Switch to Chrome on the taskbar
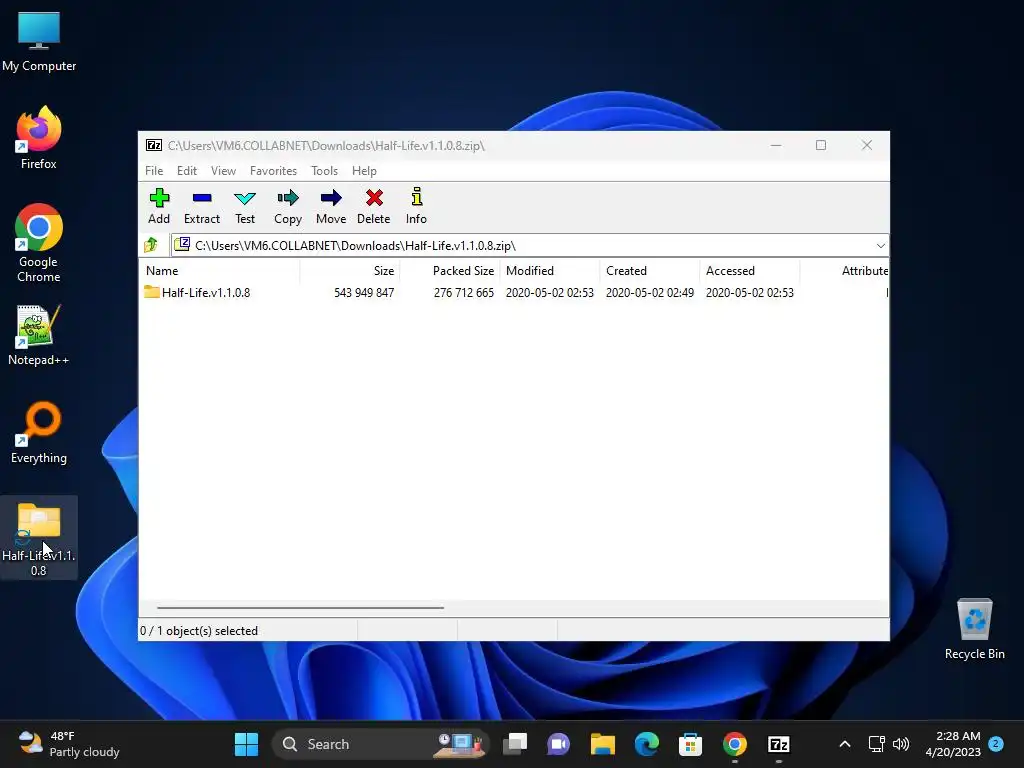This screenshot has height=768, width=1024. coord(735,744)
